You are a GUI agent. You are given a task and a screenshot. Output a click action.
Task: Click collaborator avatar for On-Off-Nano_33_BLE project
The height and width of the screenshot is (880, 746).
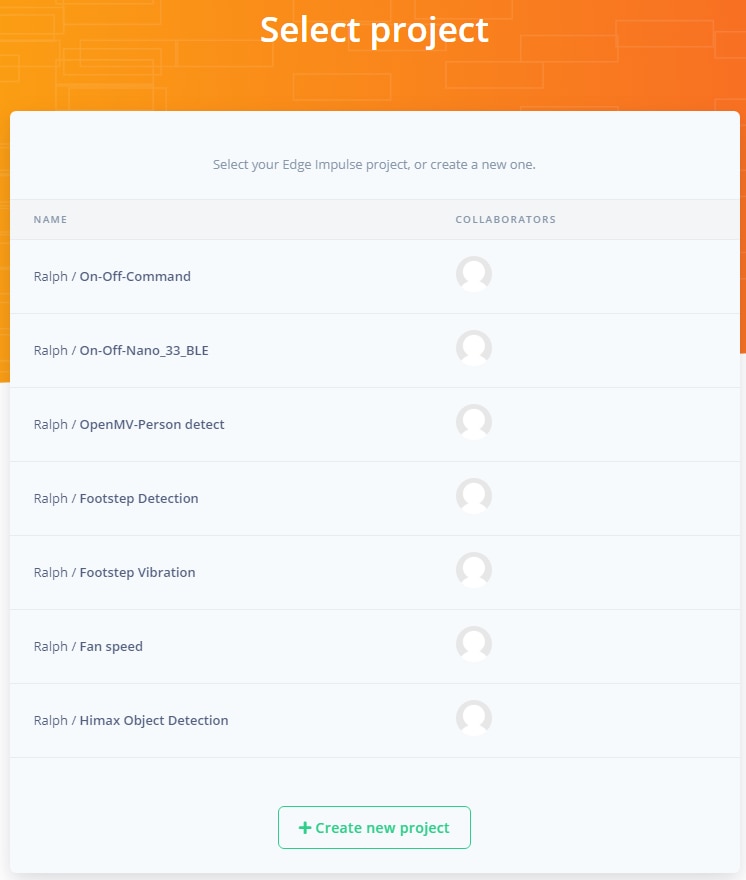point(473,349)
